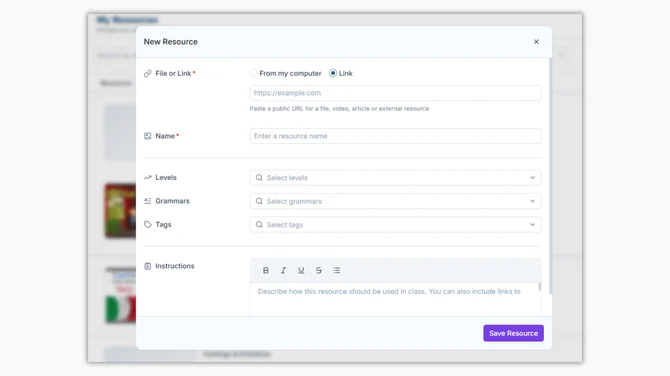The height and width of the screenshot is (376, 670).
Task: Open the Select levels dropdown
Action: 395,178
